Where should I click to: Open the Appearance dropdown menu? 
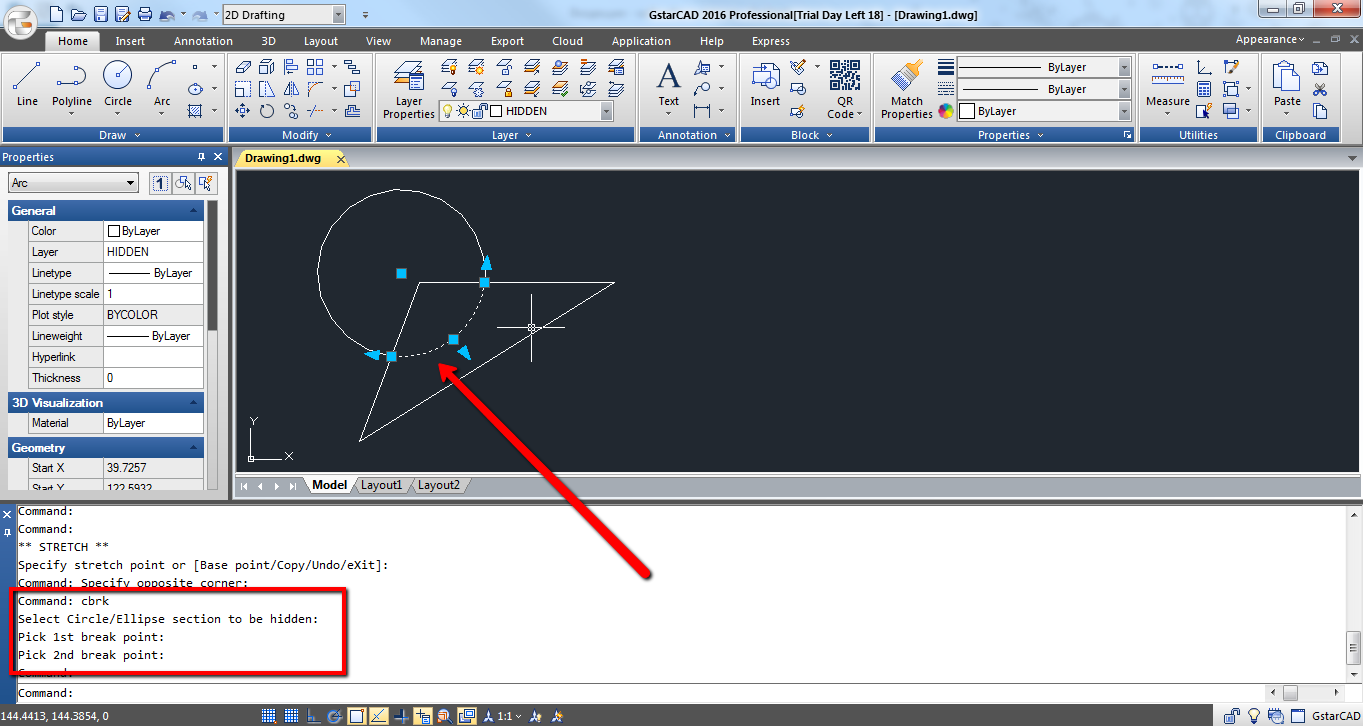[x=1270, y=39]
